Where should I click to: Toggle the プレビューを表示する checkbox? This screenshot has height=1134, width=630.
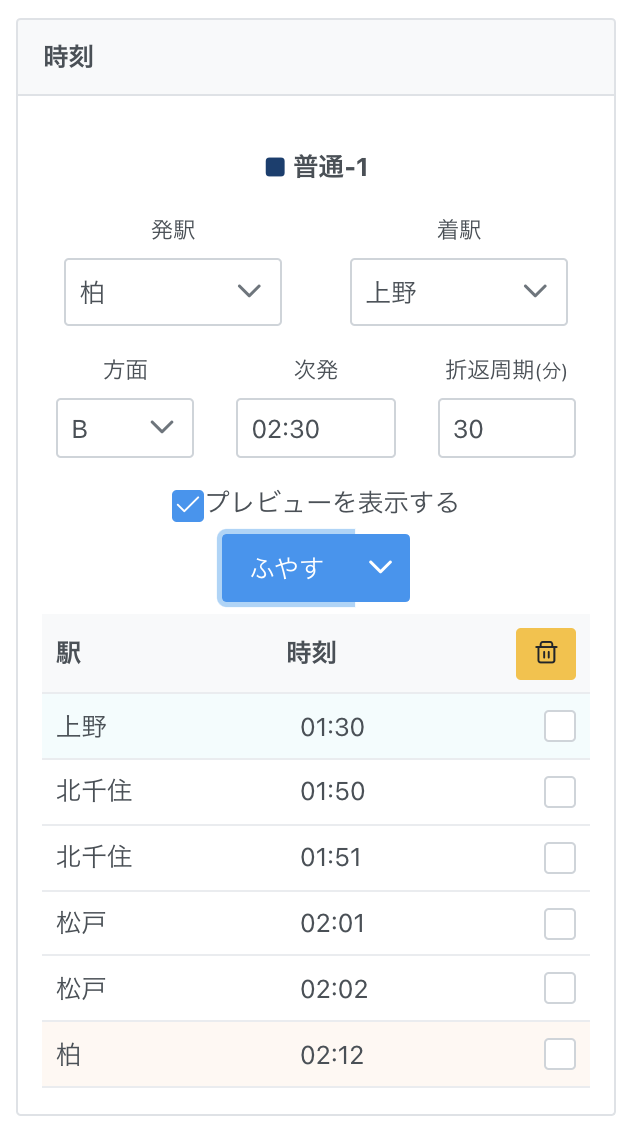pos(188,506)
